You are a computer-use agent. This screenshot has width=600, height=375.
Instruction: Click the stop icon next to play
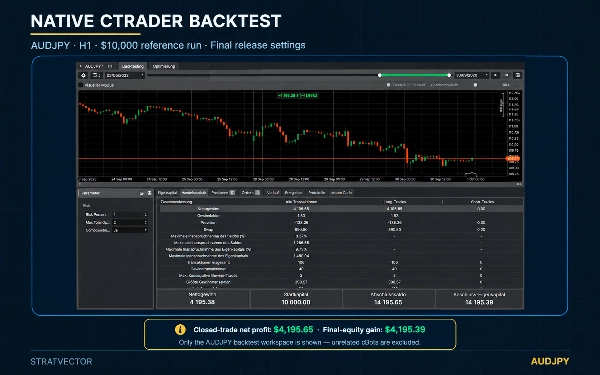click(507, 75)
